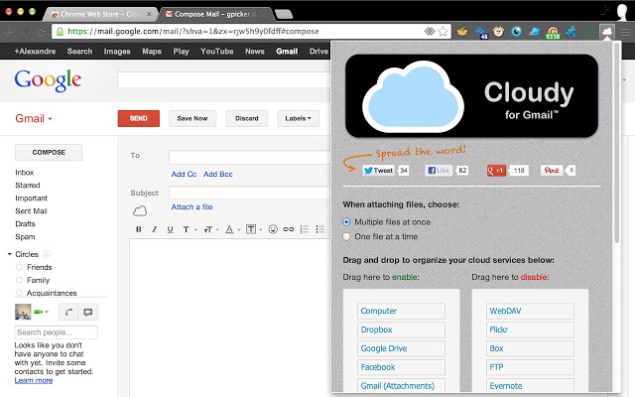
Task: Select Multiple files at once option
Action: coord(346,222)
